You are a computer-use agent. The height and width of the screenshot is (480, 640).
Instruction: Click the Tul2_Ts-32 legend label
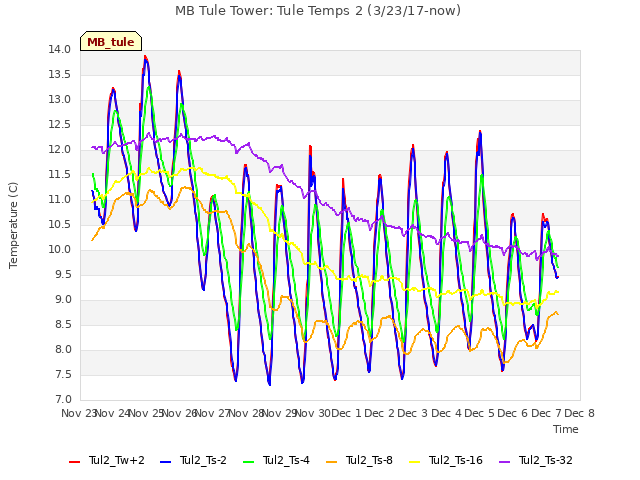(546, 460)
